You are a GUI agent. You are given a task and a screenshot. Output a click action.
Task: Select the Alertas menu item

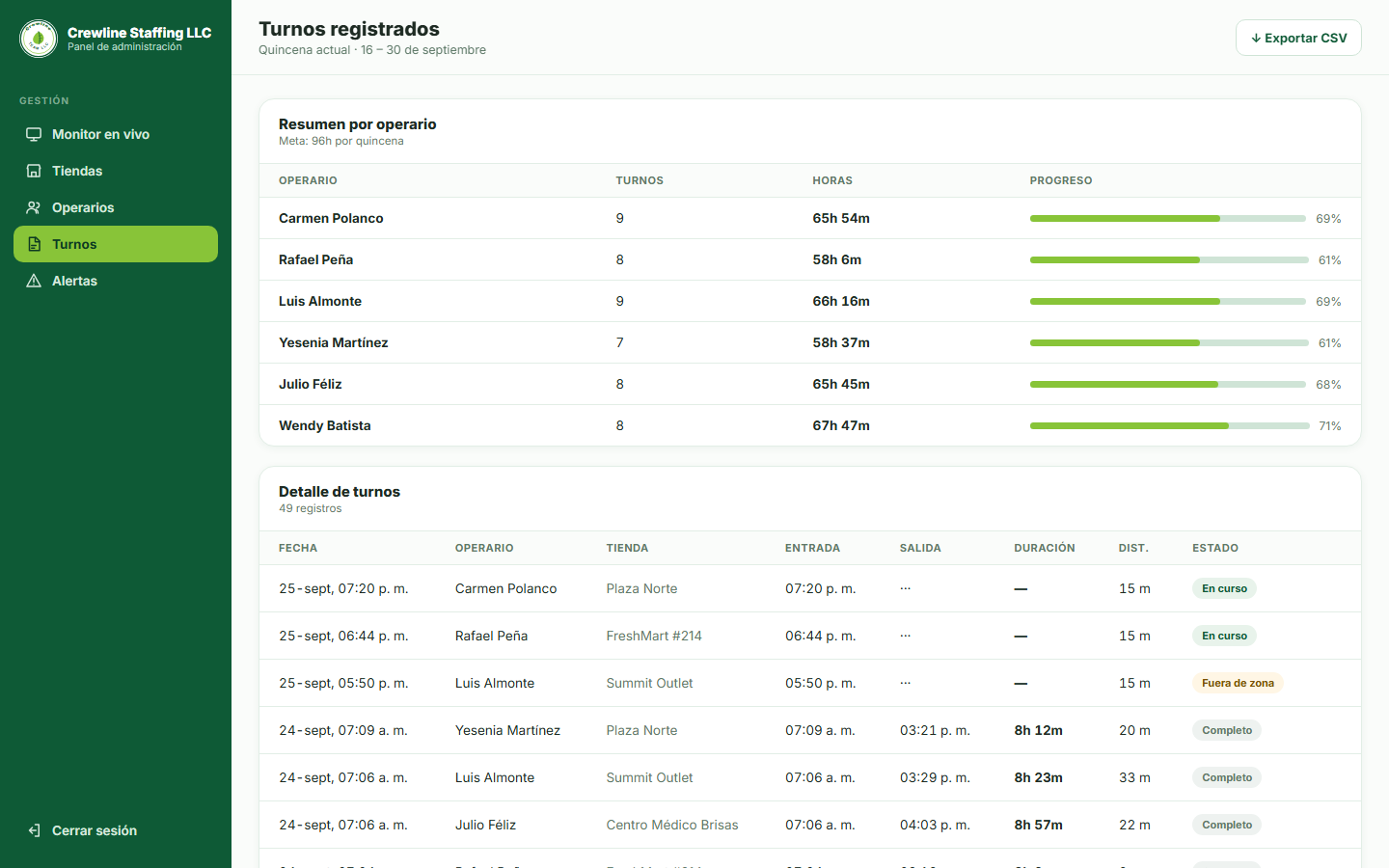(x=116, y=281)
